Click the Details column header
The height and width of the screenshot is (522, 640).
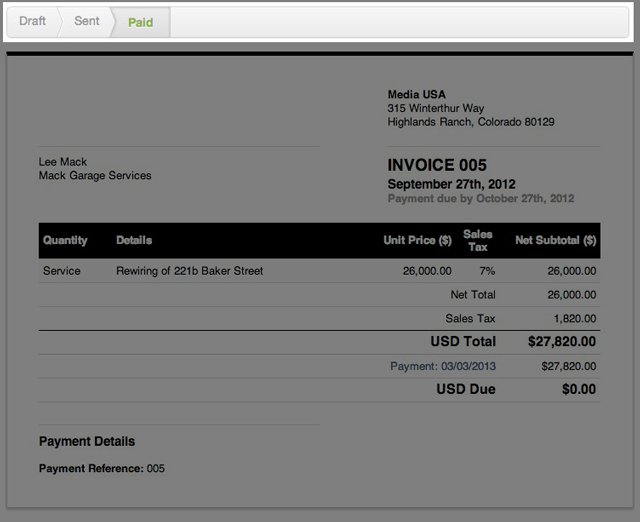[134, 240]
